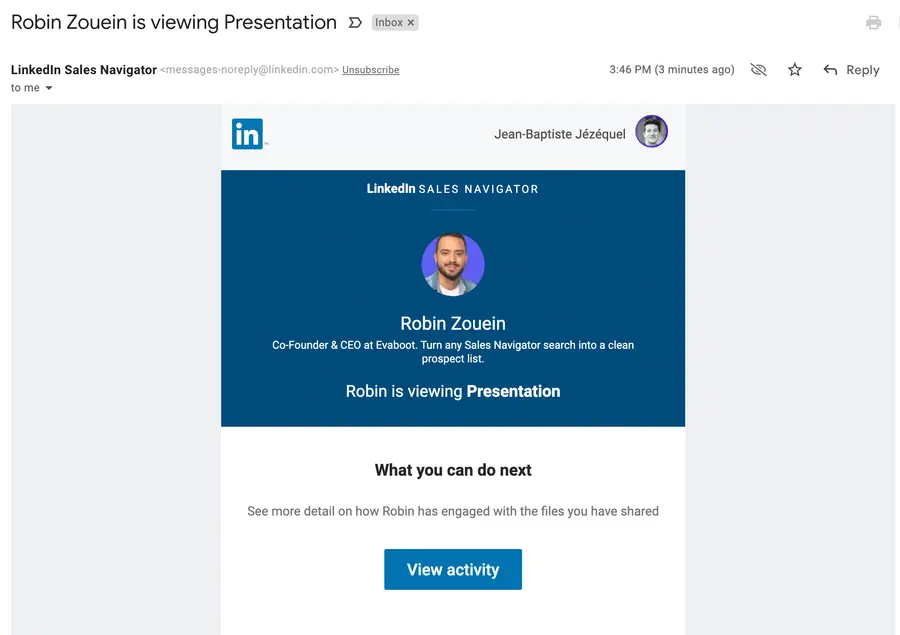Screen dimensions: 900x635
Task: Click Reply to respond to the email
Action: tap(860, 70)
